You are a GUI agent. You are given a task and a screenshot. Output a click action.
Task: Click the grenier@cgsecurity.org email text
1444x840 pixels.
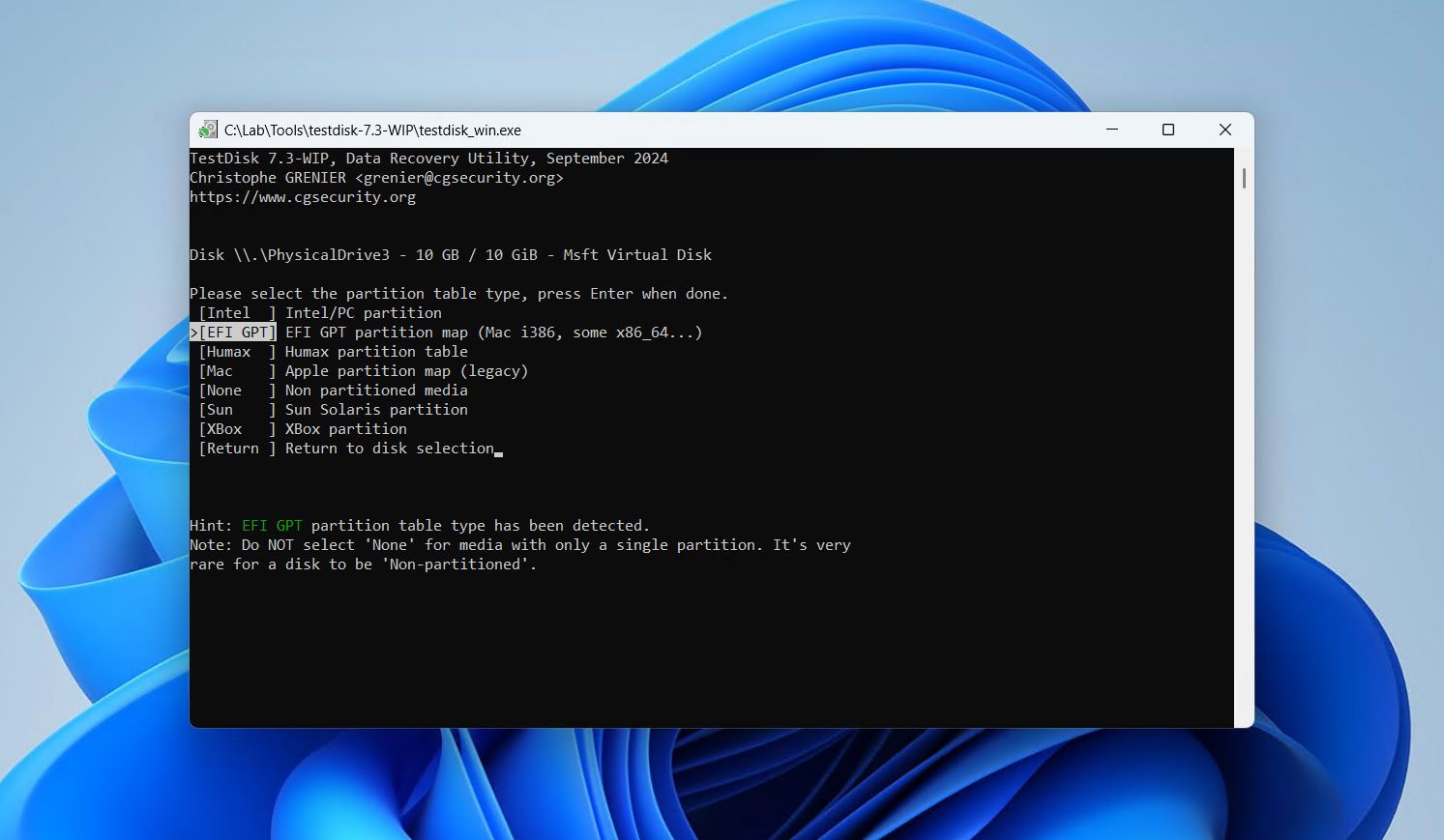coord(459,178)
